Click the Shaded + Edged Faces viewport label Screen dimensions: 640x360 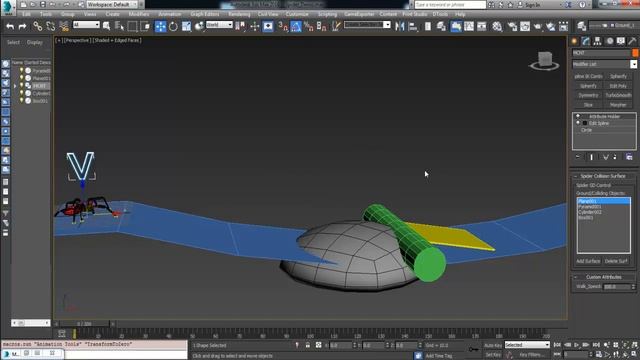click(x=117, y=40)
